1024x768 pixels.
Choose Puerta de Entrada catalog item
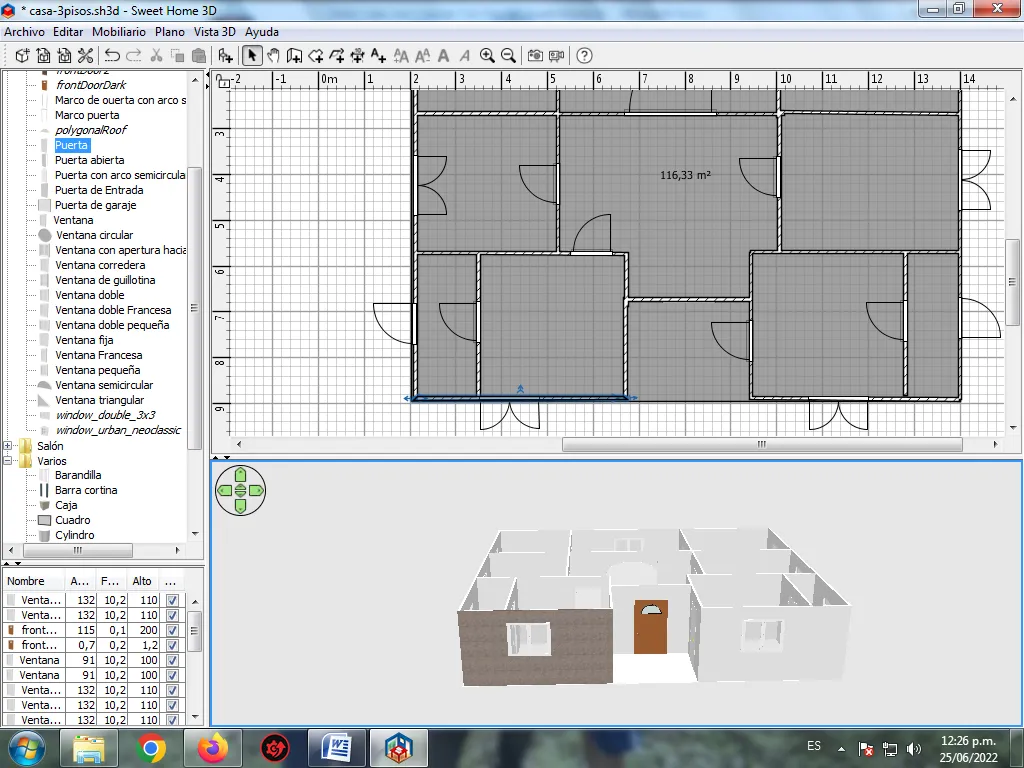point(99,190)
